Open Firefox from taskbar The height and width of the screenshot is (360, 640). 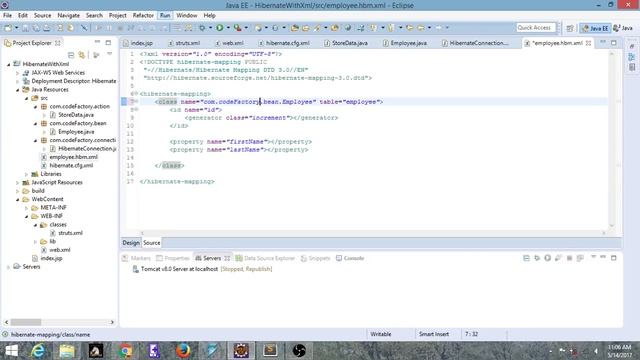[183, 351]
